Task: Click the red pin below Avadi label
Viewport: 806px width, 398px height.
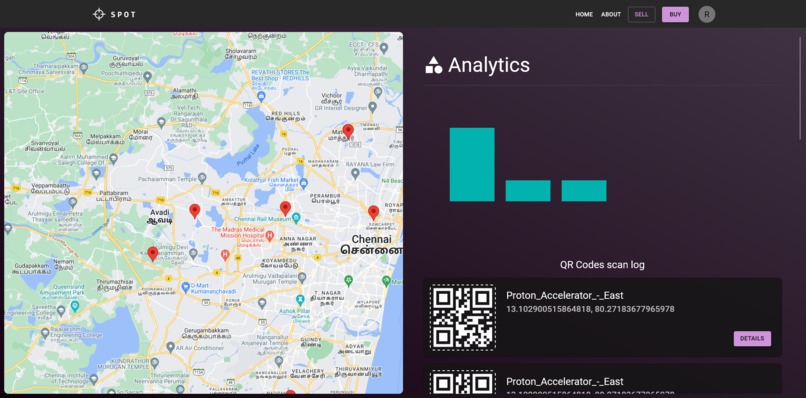Action: click(x=152, y=254)
